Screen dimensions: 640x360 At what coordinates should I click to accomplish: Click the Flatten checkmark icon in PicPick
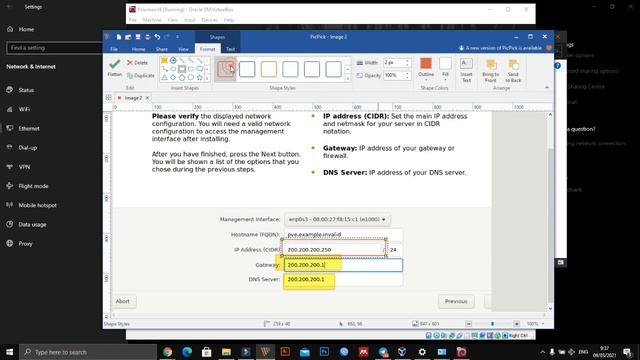point(115,64)
